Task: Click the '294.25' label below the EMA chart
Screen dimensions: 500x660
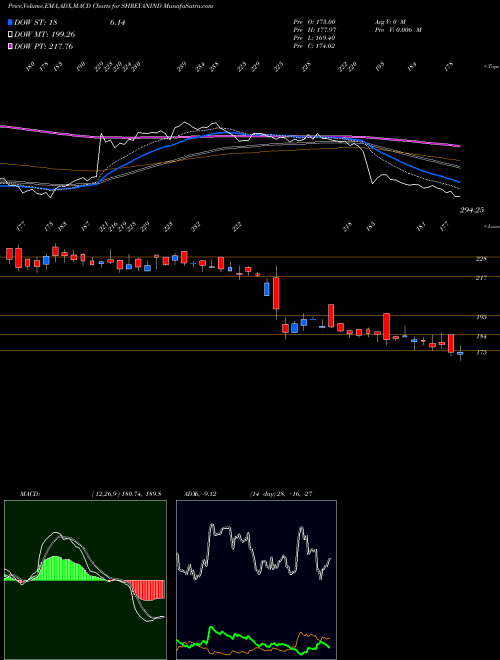Action: tap(472, 210)
